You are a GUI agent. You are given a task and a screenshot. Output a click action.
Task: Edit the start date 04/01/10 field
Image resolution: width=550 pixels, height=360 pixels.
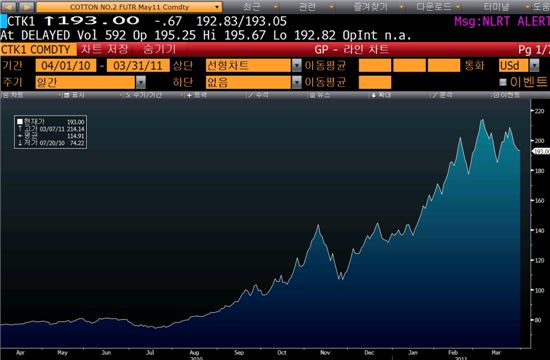[66, 66]
